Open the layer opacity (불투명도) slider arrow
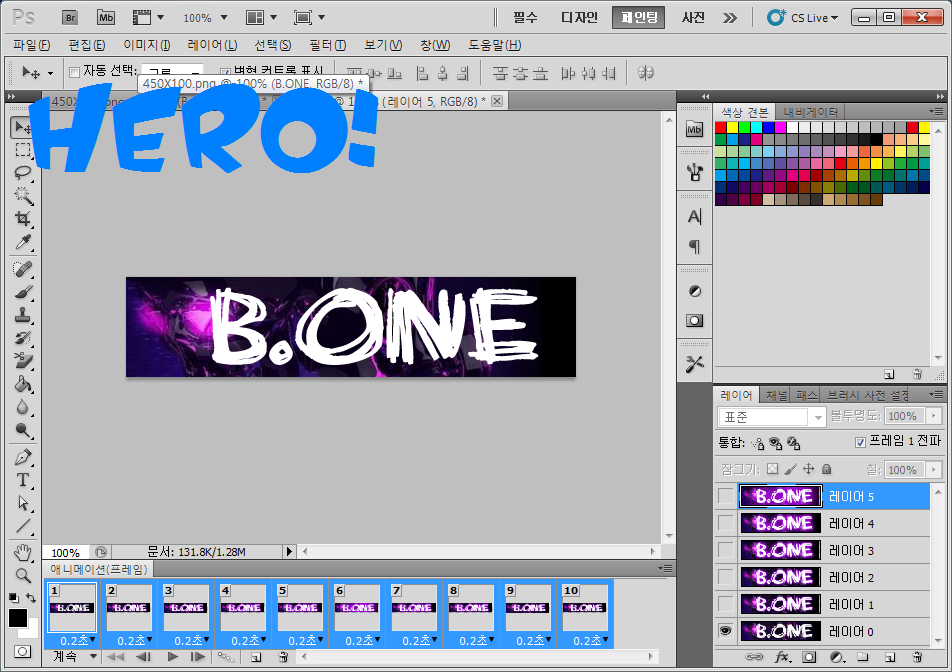The height and width of the screenshot is (672, 952). (934, 416)
